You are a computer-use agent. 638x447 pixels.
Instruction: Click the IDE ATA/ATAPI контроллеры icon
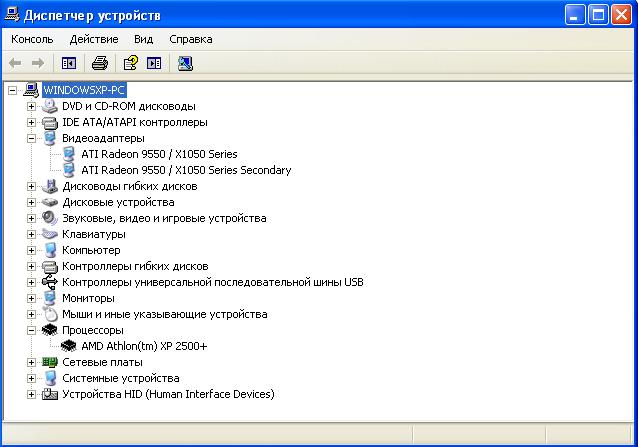coord(50,122)
